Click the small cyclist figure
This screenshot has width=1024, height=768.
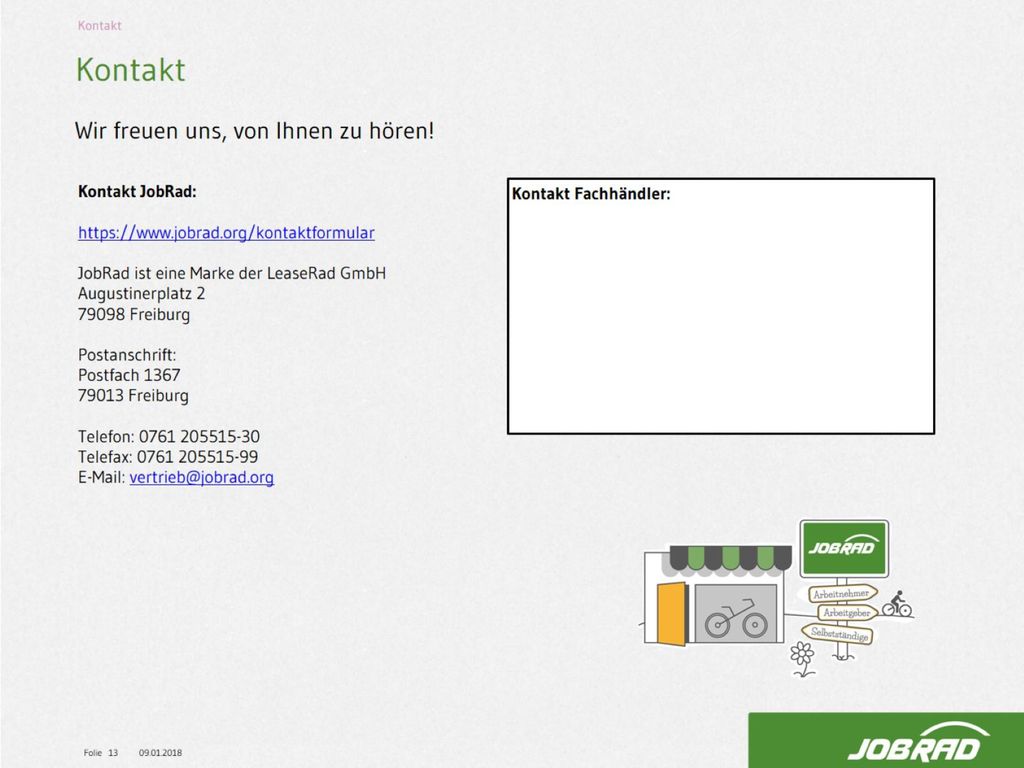[x=897, y=604]
